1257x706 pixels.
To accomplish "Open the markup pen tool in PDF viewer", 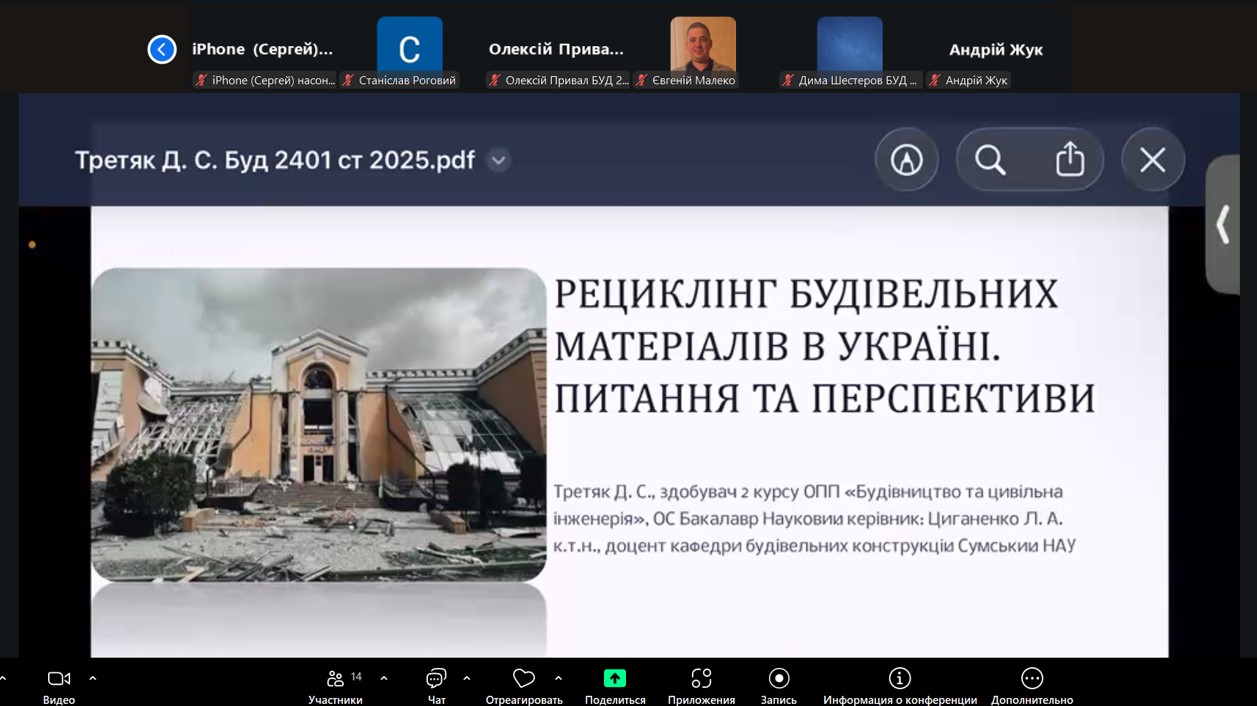I will [x=906, y=160].
